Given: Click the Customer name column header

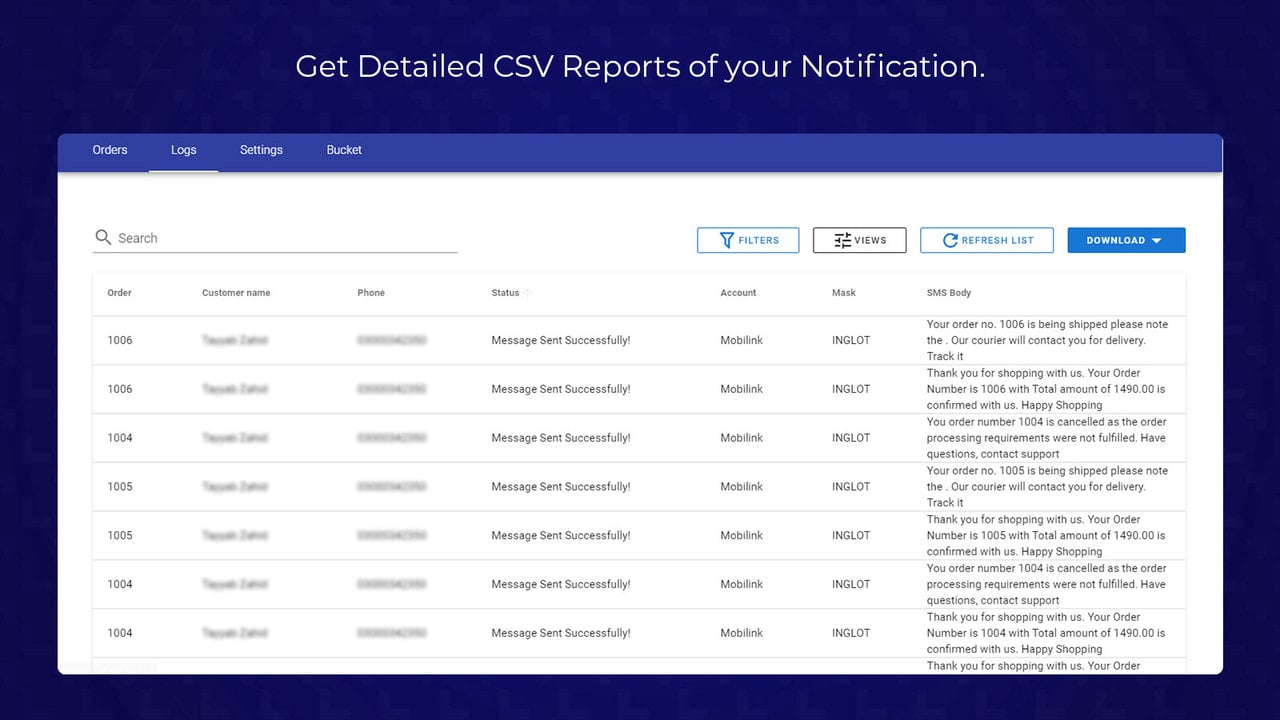Looking at the screenshot, I should click(236, 293).
